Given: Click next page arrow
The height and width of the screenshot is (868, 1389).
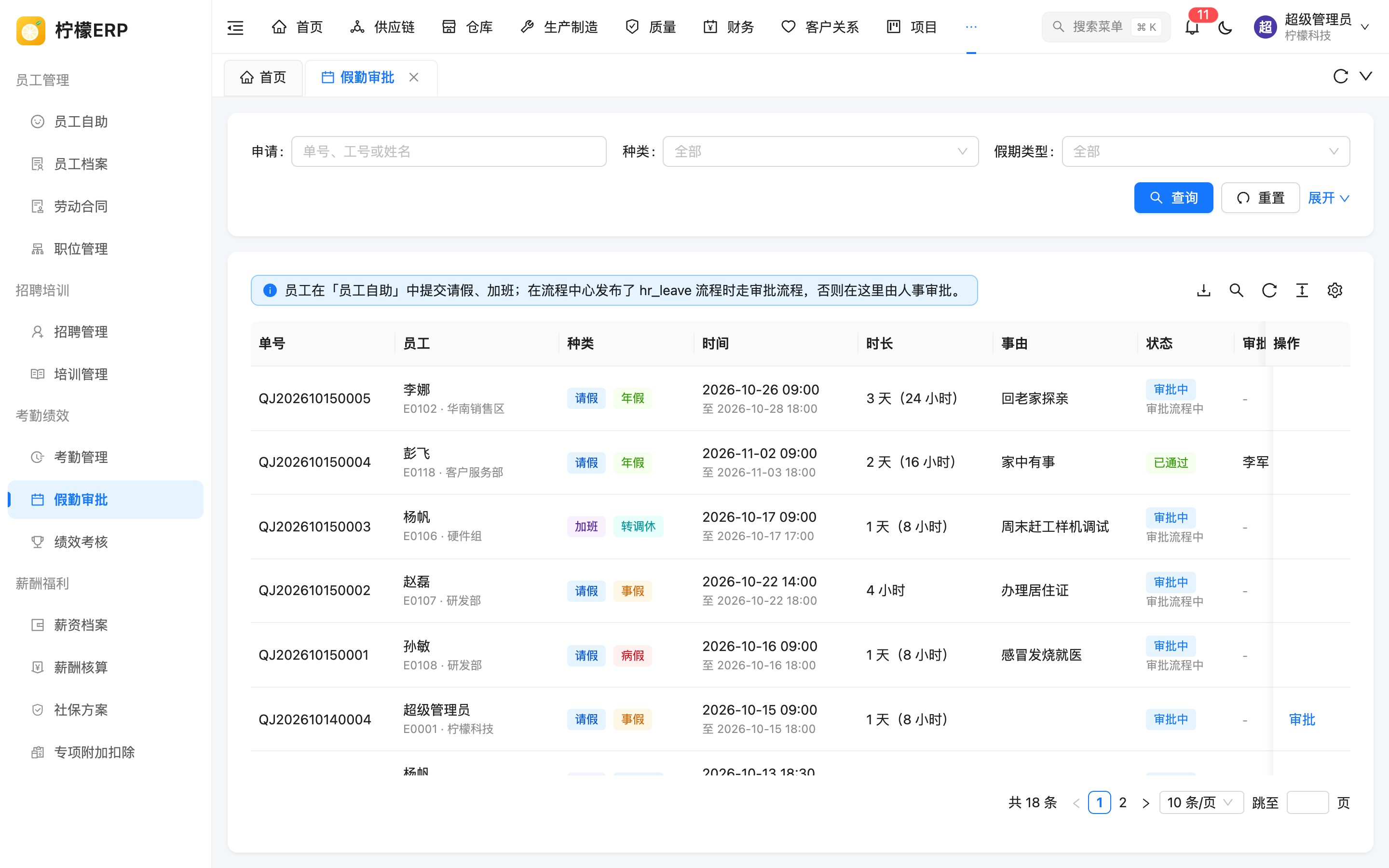Looking at the screenshot, I should 1145,802.
